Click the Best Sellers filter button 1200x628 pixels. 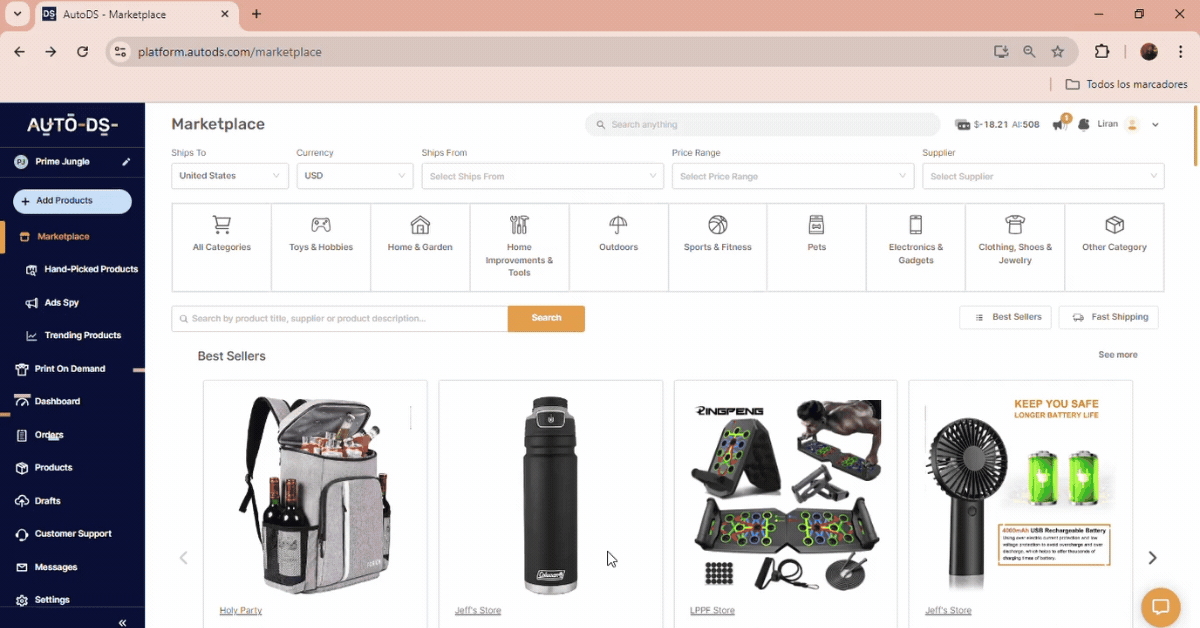(1005, 317)
